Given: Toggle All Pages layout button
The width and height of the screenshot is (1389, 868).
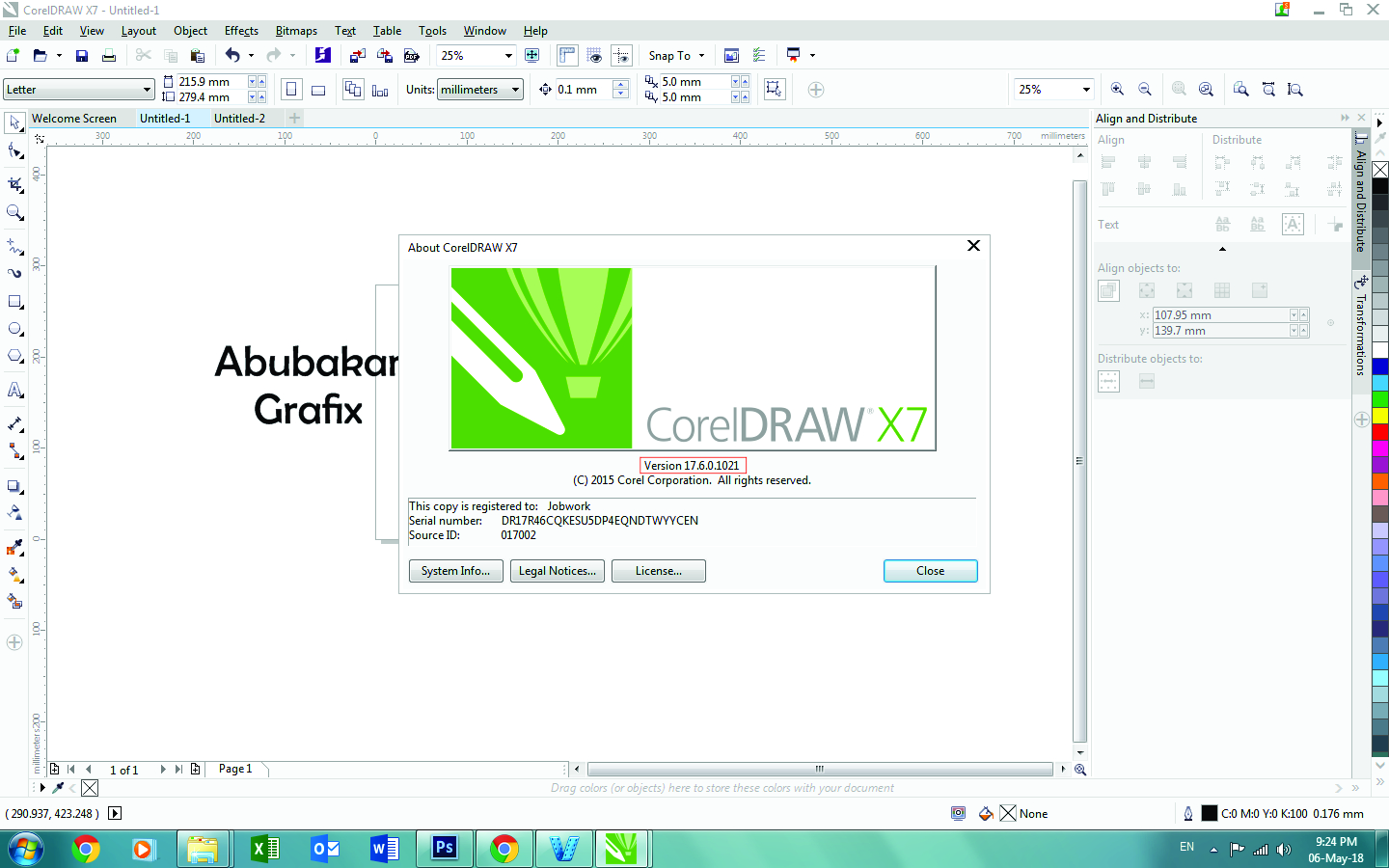Looking at the screenshot, I should pos(354,90).
